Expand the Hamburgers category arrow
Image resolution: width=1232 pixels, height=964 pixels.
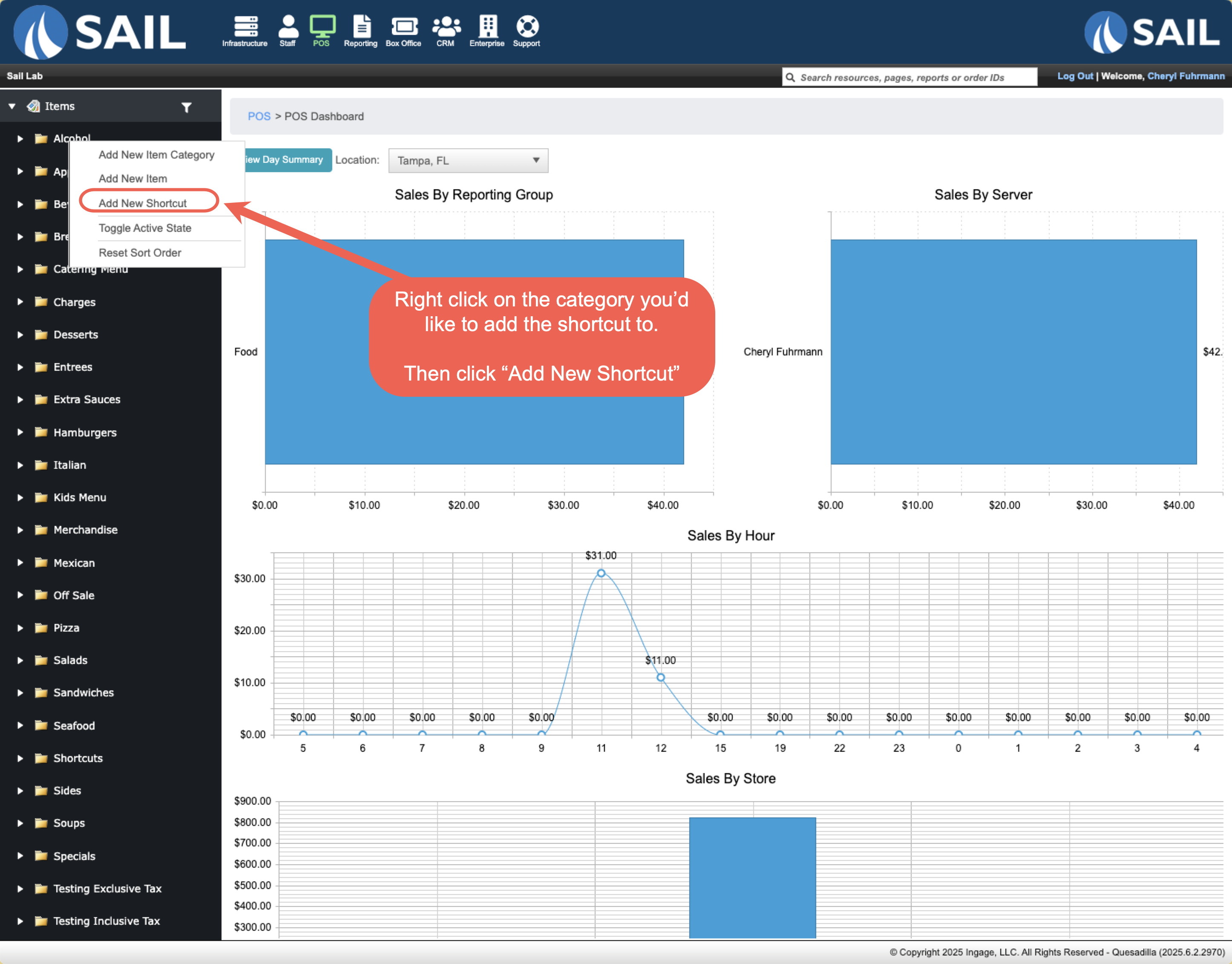click(x=20, y=432)
